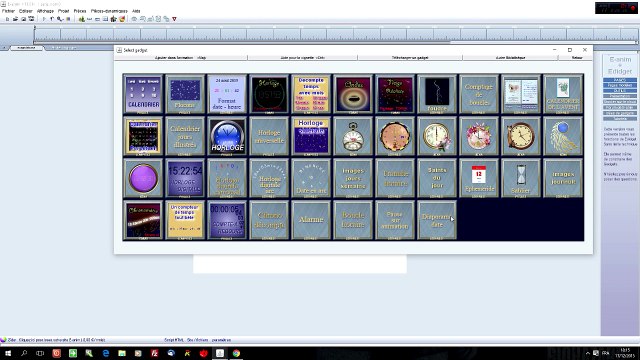Select the 'Date en arc' gadget
This screenshot has height=360, width=640.
coord(311,178)
